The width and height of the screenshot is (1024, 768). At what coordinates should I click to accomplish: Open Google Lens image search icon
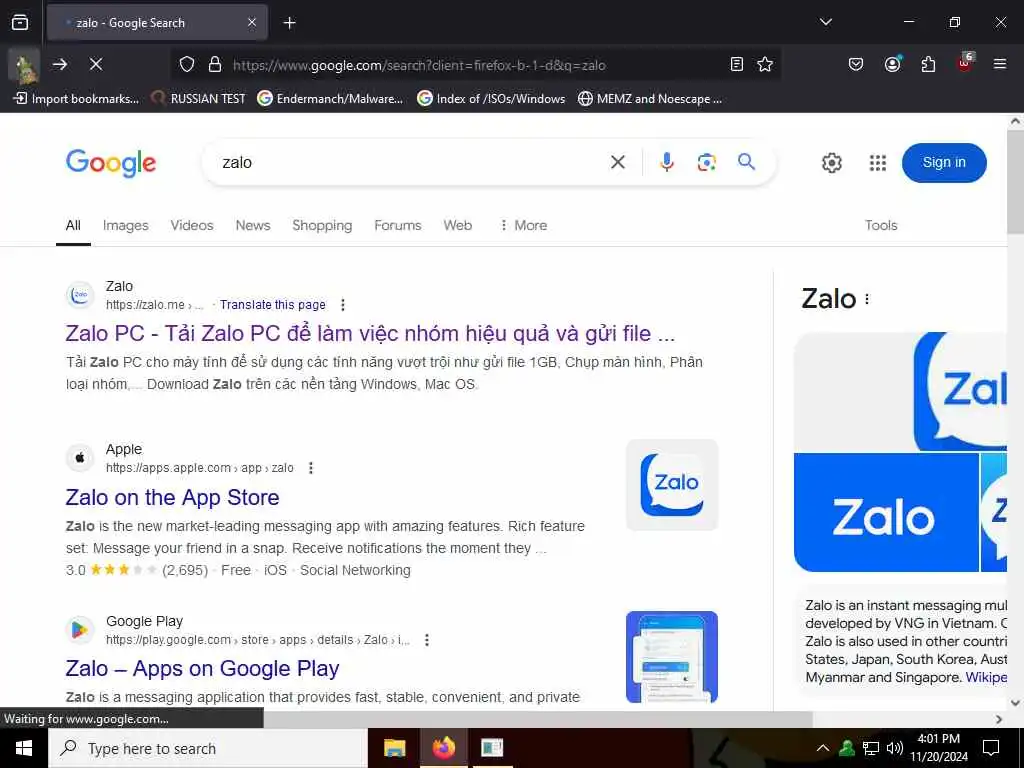point(706,162)
